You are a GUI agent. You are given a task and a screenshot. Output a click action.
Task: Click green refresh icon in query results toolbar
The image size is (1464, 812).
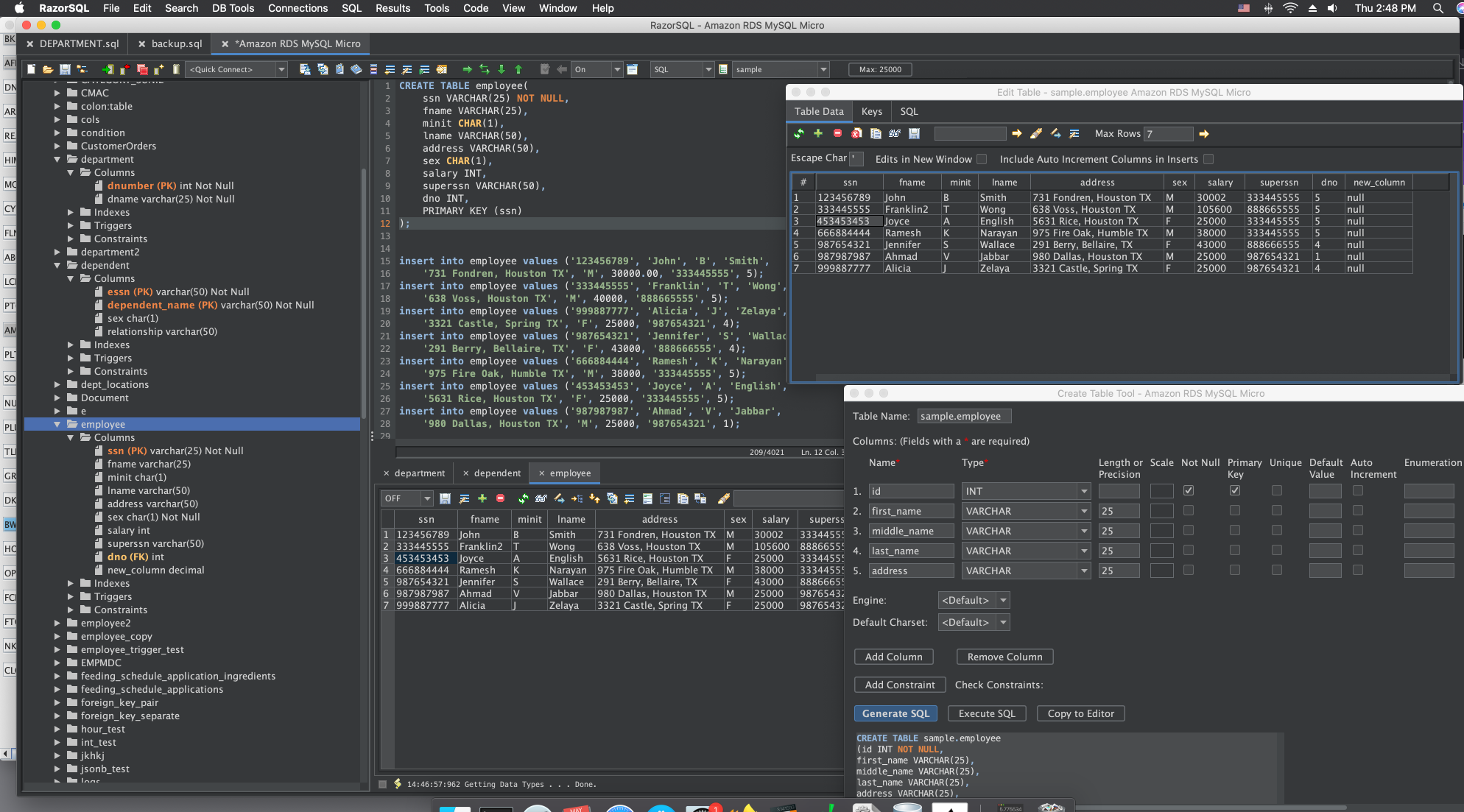coord(523,498)
